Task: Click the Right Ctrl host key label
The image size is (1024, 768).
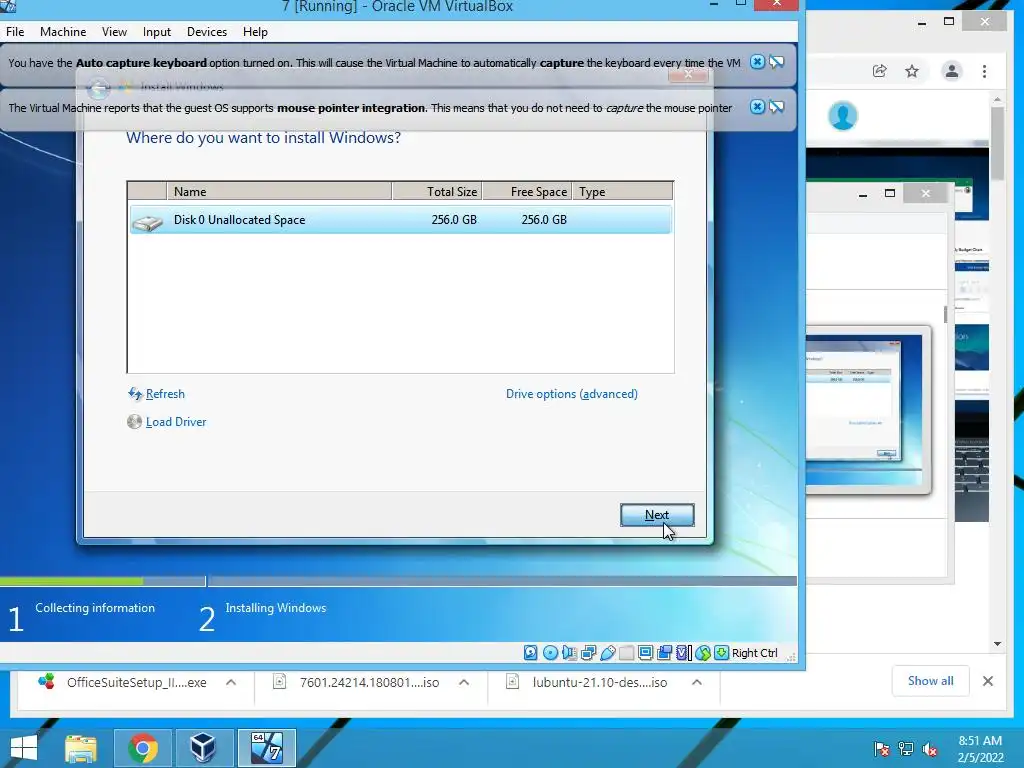Action: click(754, 652)
